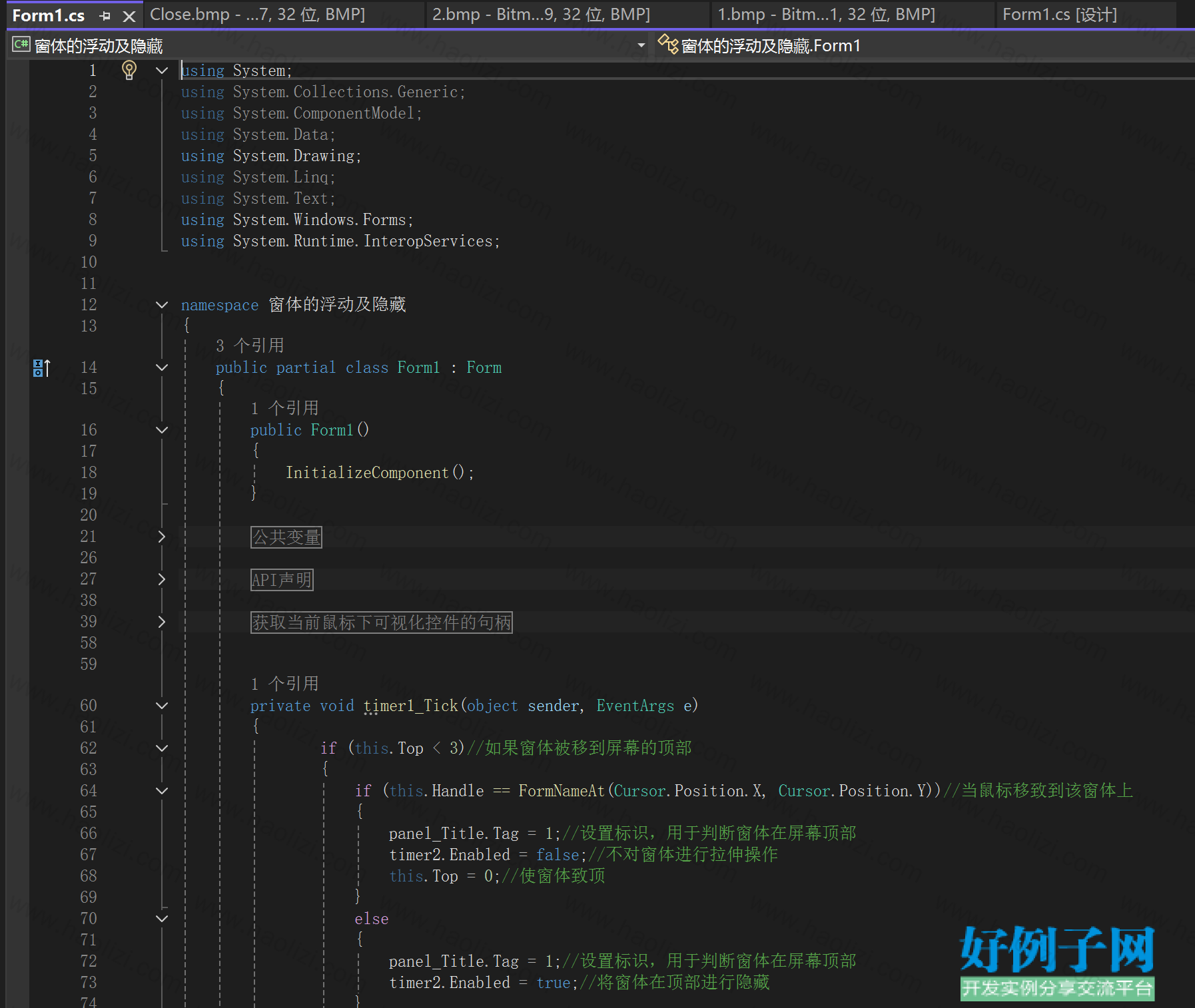
Task: Click the Form1 class icon in navigation bar
Action: (667, 45)
